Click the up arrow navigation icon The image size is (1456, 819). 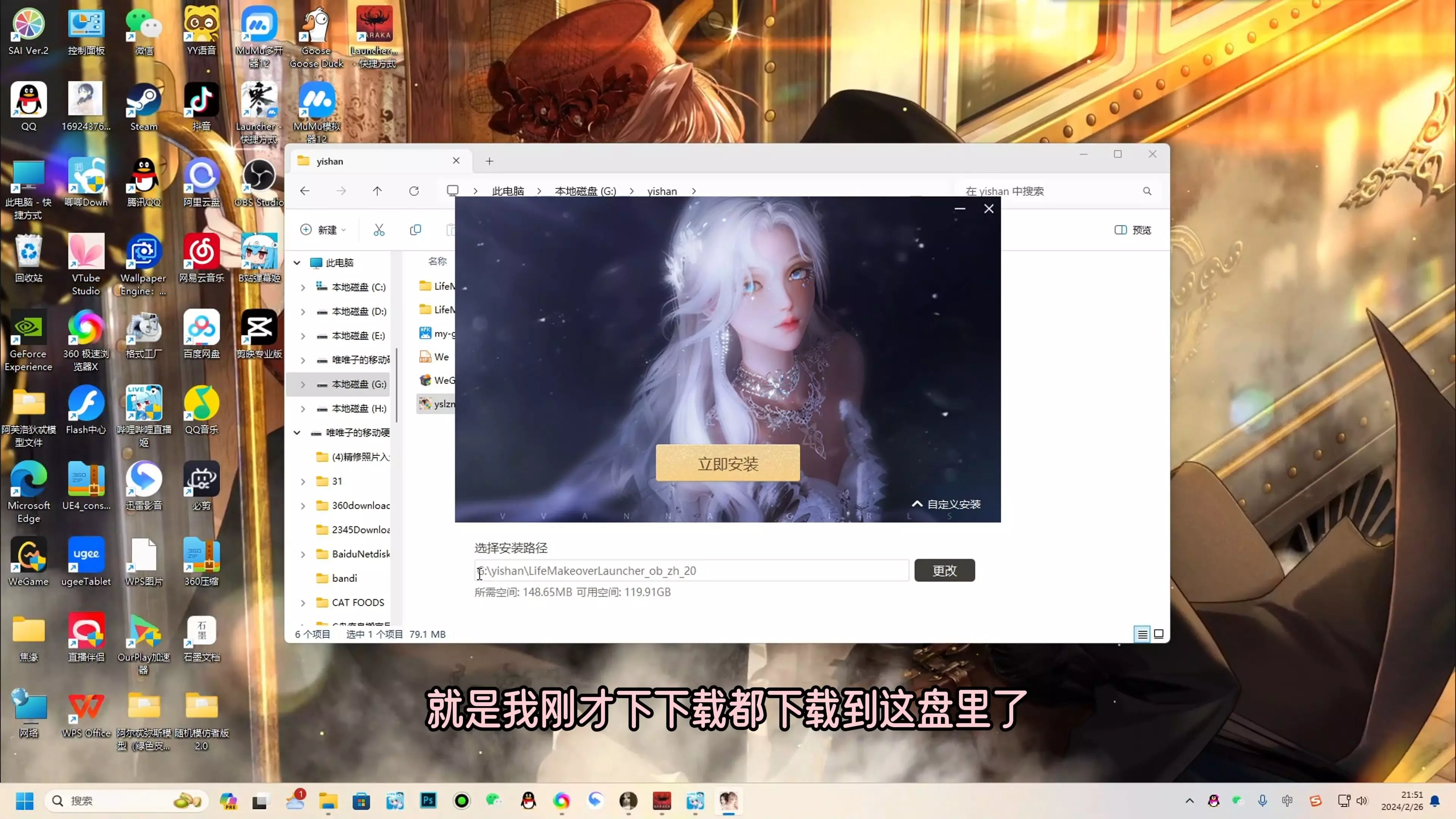point(377,191)
